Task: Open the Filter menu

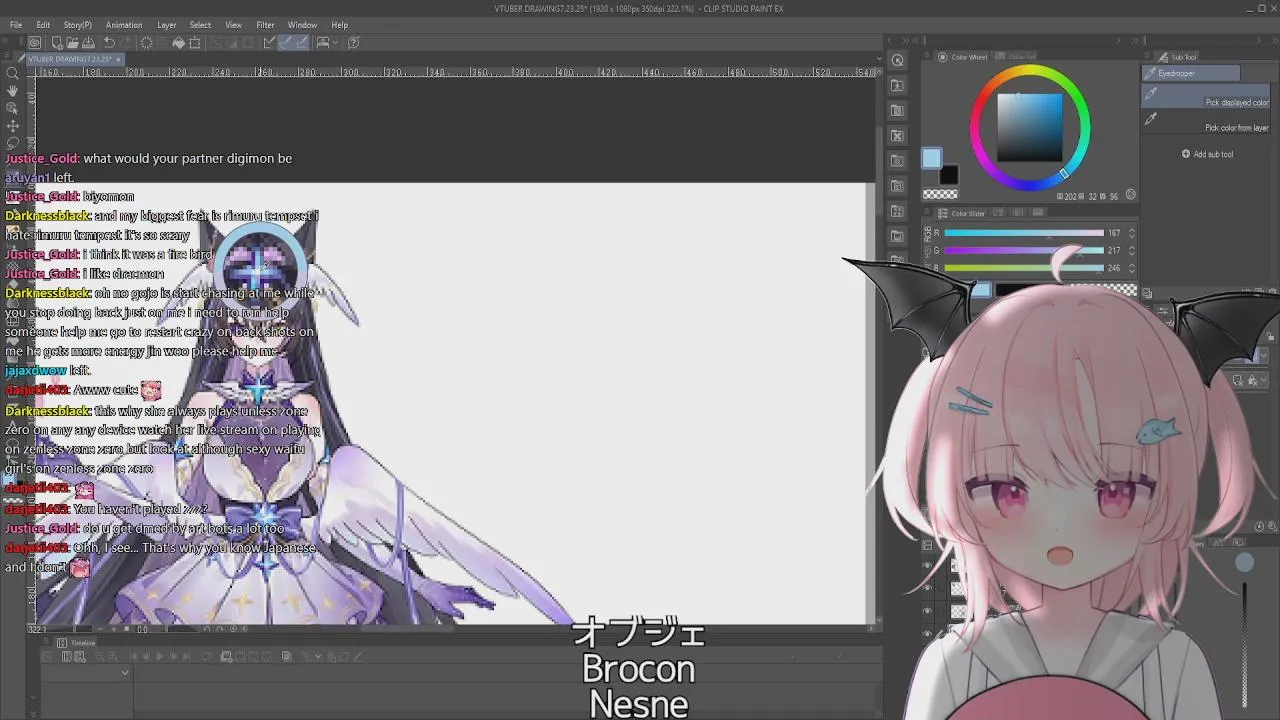Action: point(265,25)
